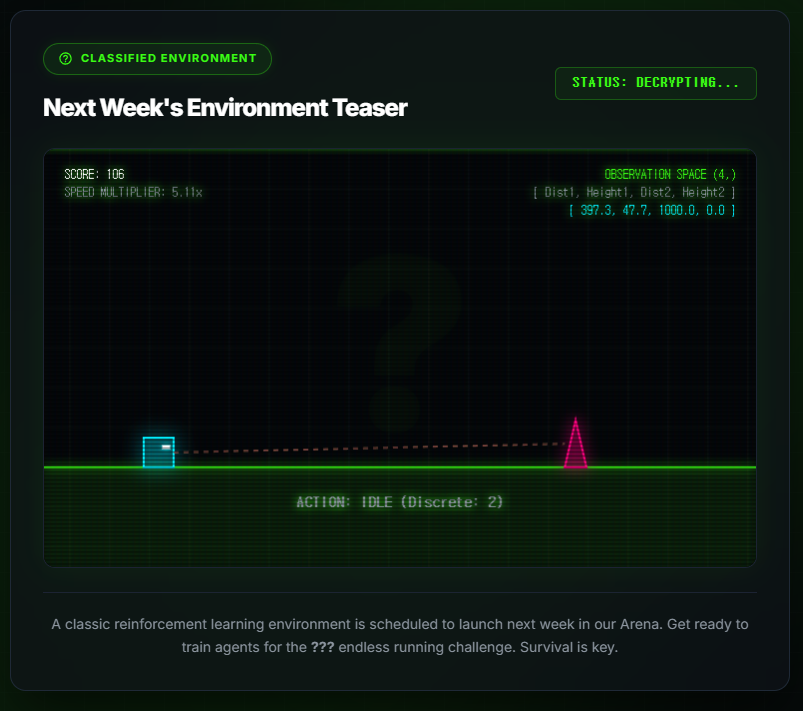Click the CLASSIFIED ENVIRONMENT badge

point(157,59)
